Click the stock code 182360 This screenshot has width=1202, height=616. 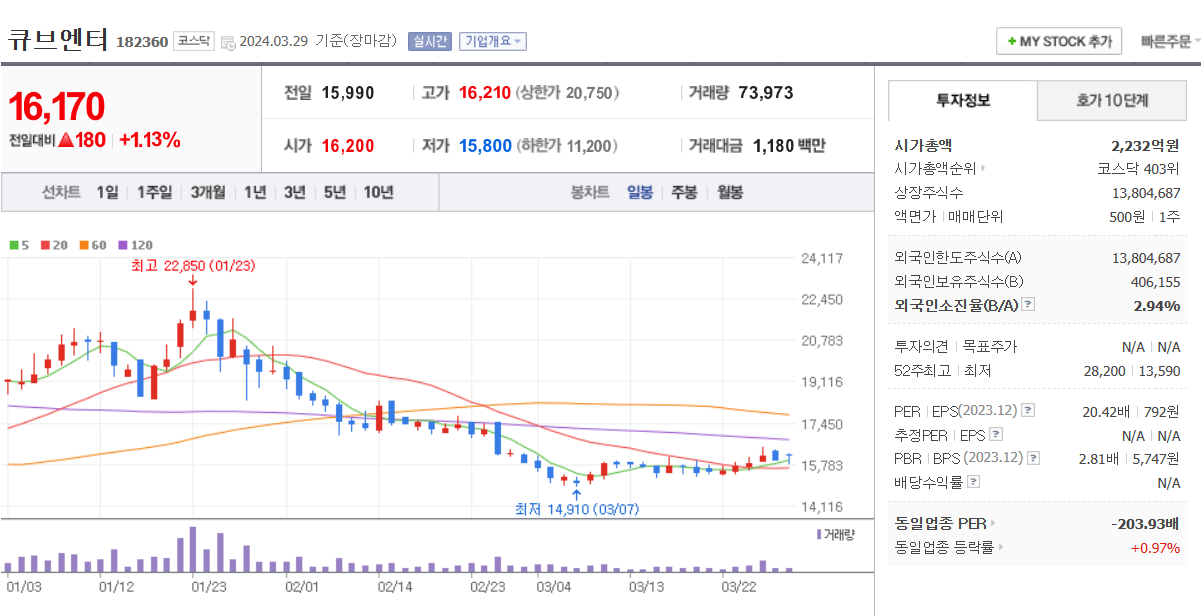(142, 42)
